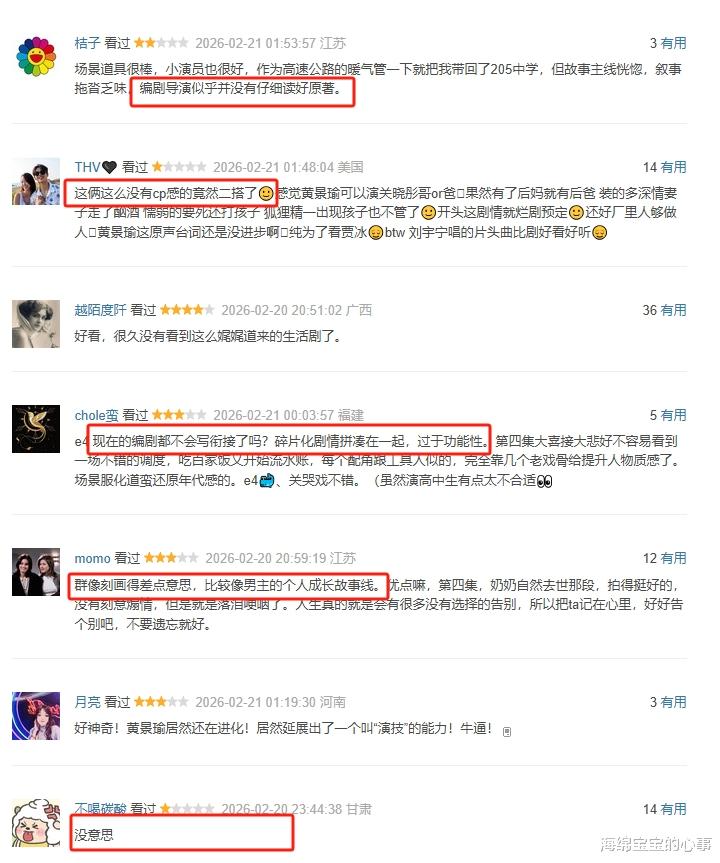Click THV's couple photo avatar
This screenshot has height=863, width=720.
[x=36, y=181]
